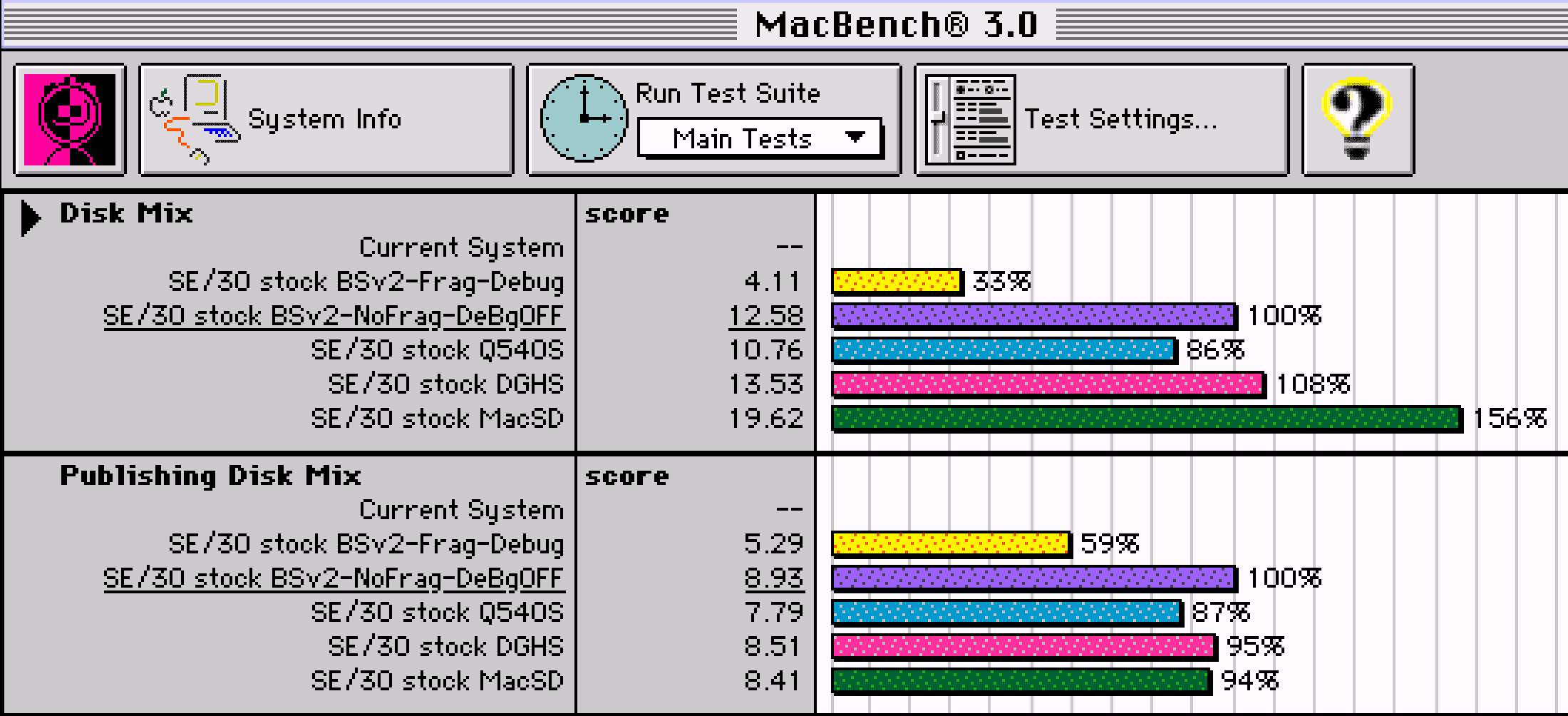Image resolution: width=1568 pixels, height=716 pixels.
Task: Select SE/30 stock DGHS in Disk Mix
Action: [445, 384]
